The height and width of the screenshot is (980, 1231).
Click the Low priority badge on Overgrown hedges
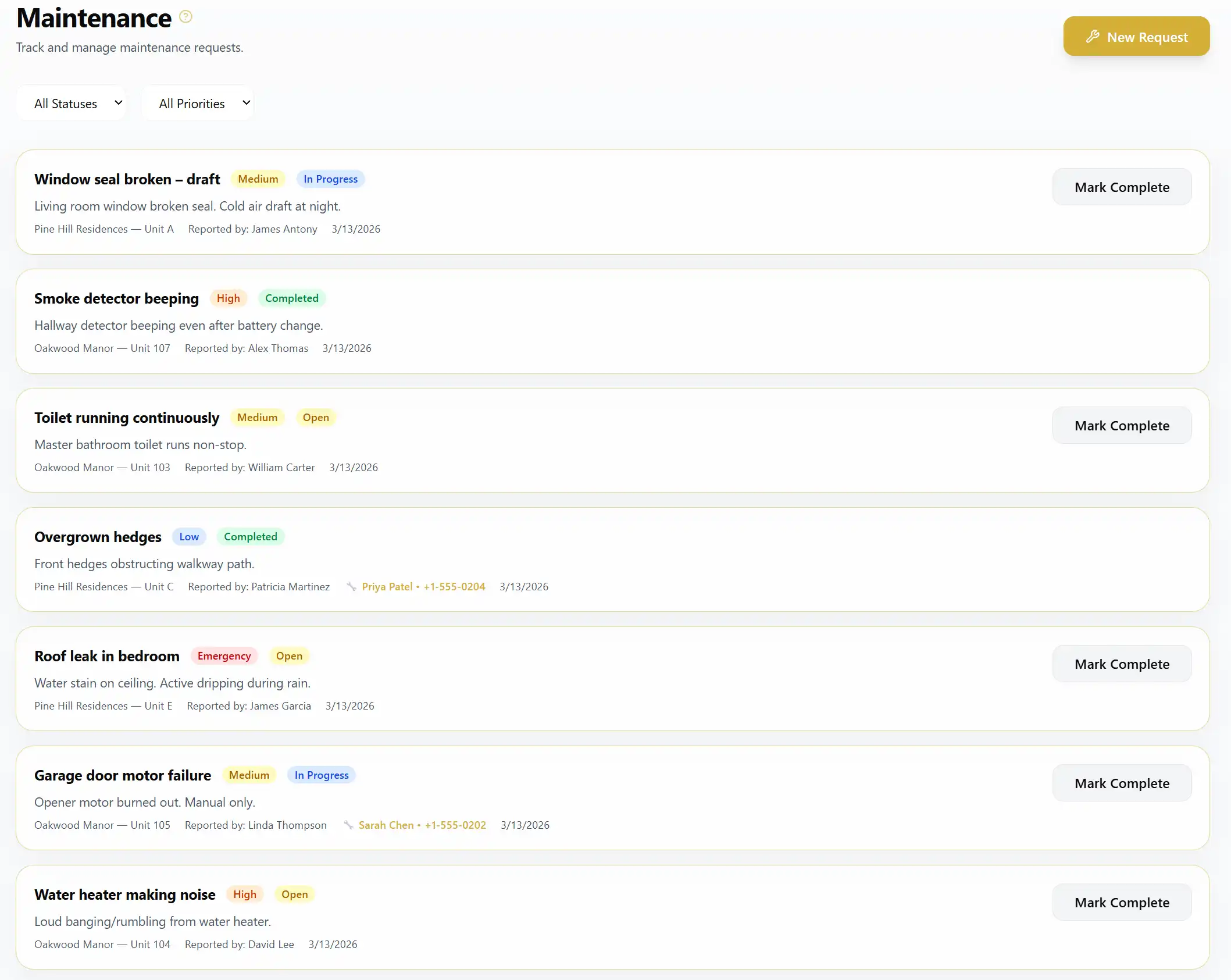189,536
